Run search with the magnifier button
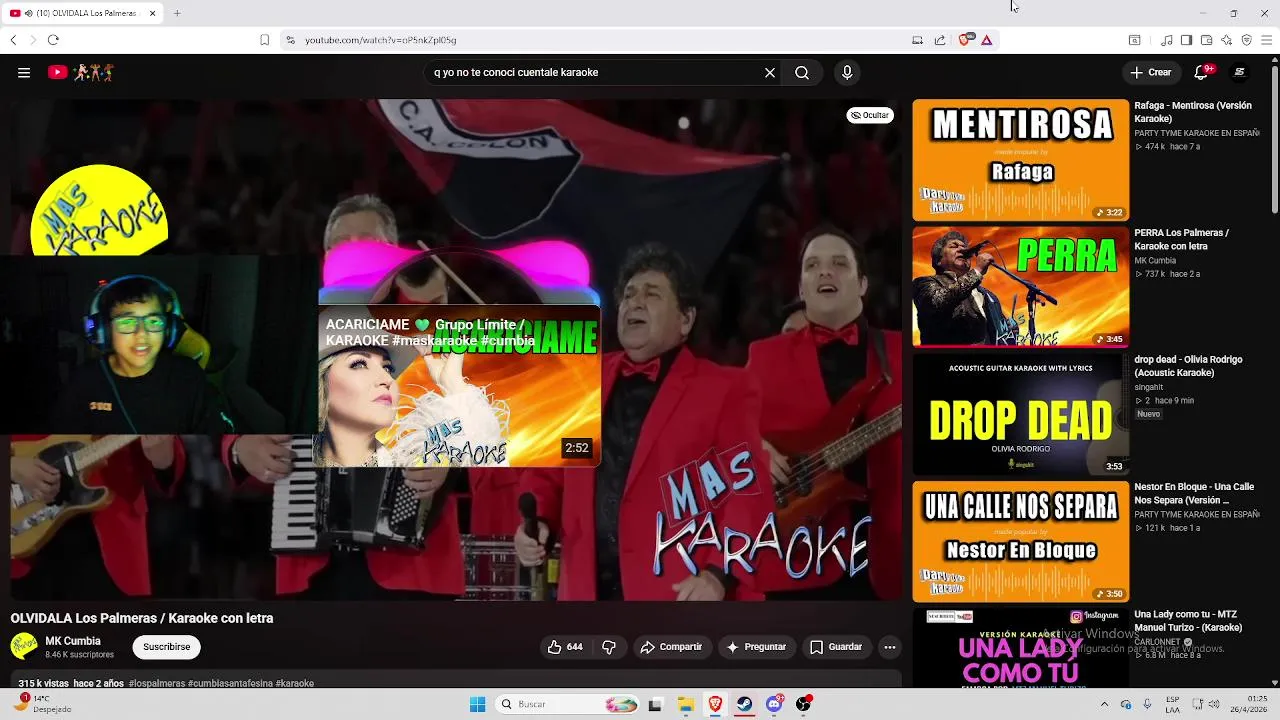The height and width of the screenshot is (720, 1280). [x=802, y=72]
